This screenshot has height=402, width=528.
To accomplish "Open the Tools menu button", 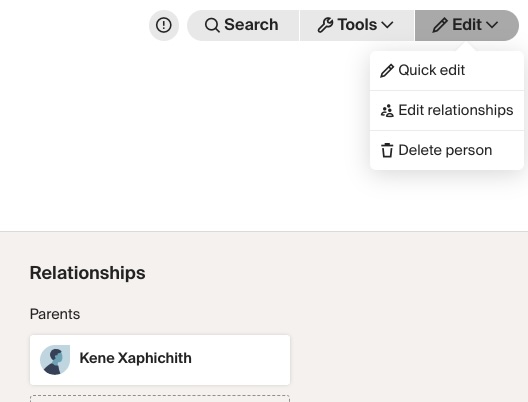I will (357, 25).
